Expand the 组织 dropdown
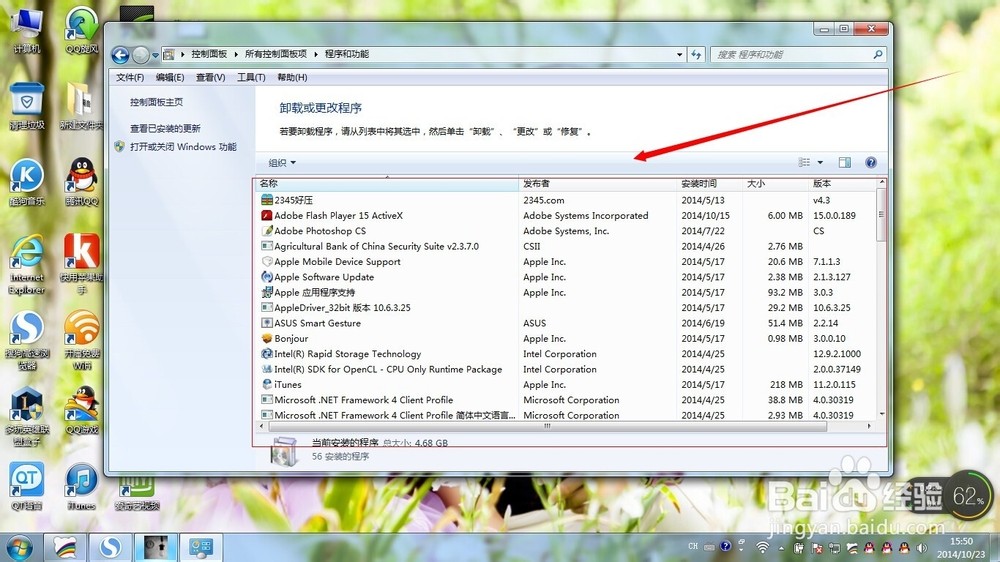The width and height of the screenshot is (1000, 562). [x=282, y=163]
